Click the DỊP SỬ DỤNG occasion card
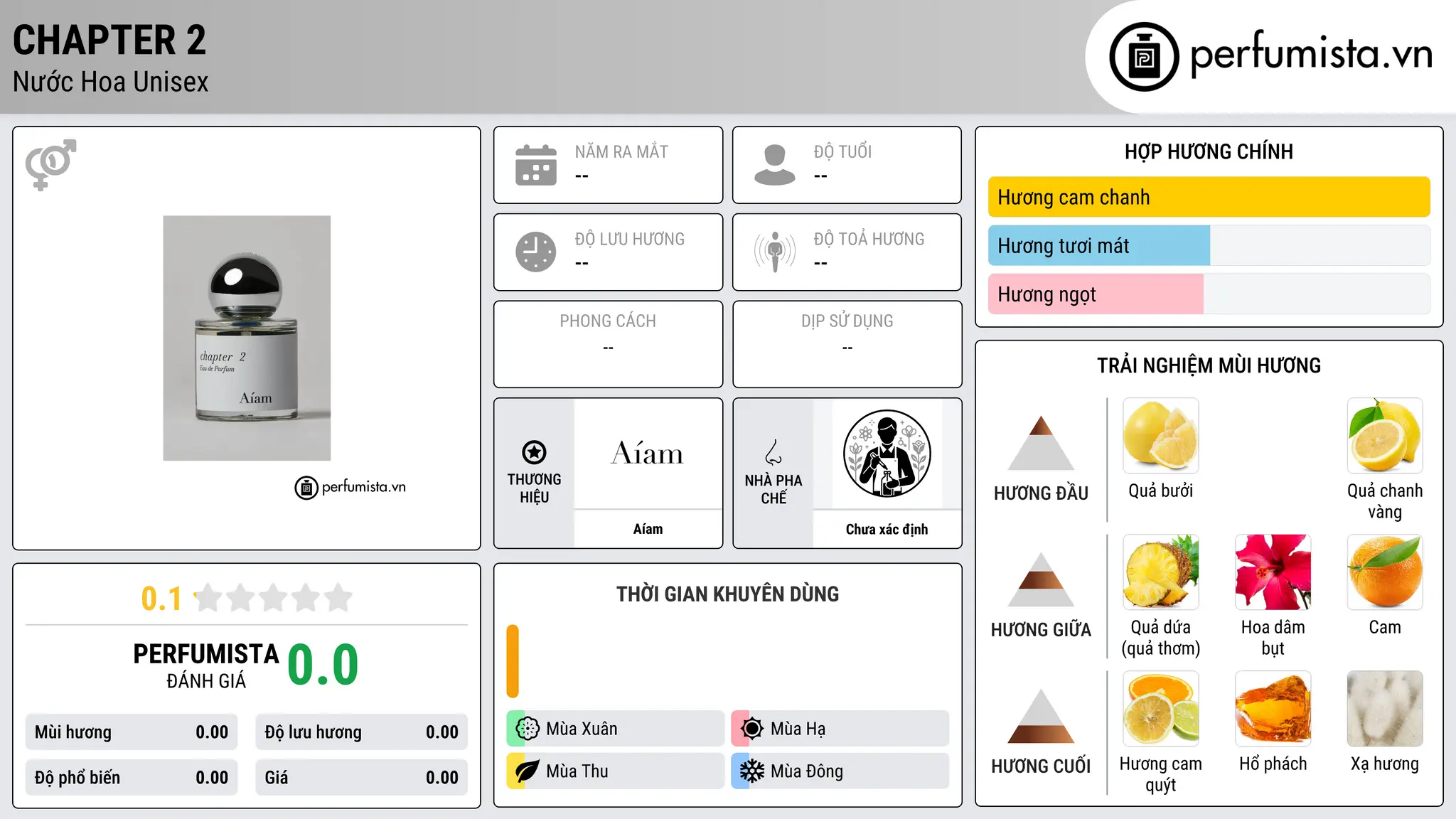Image resolution: width=1456 pixels, height=819 pixels. (847, 344)
